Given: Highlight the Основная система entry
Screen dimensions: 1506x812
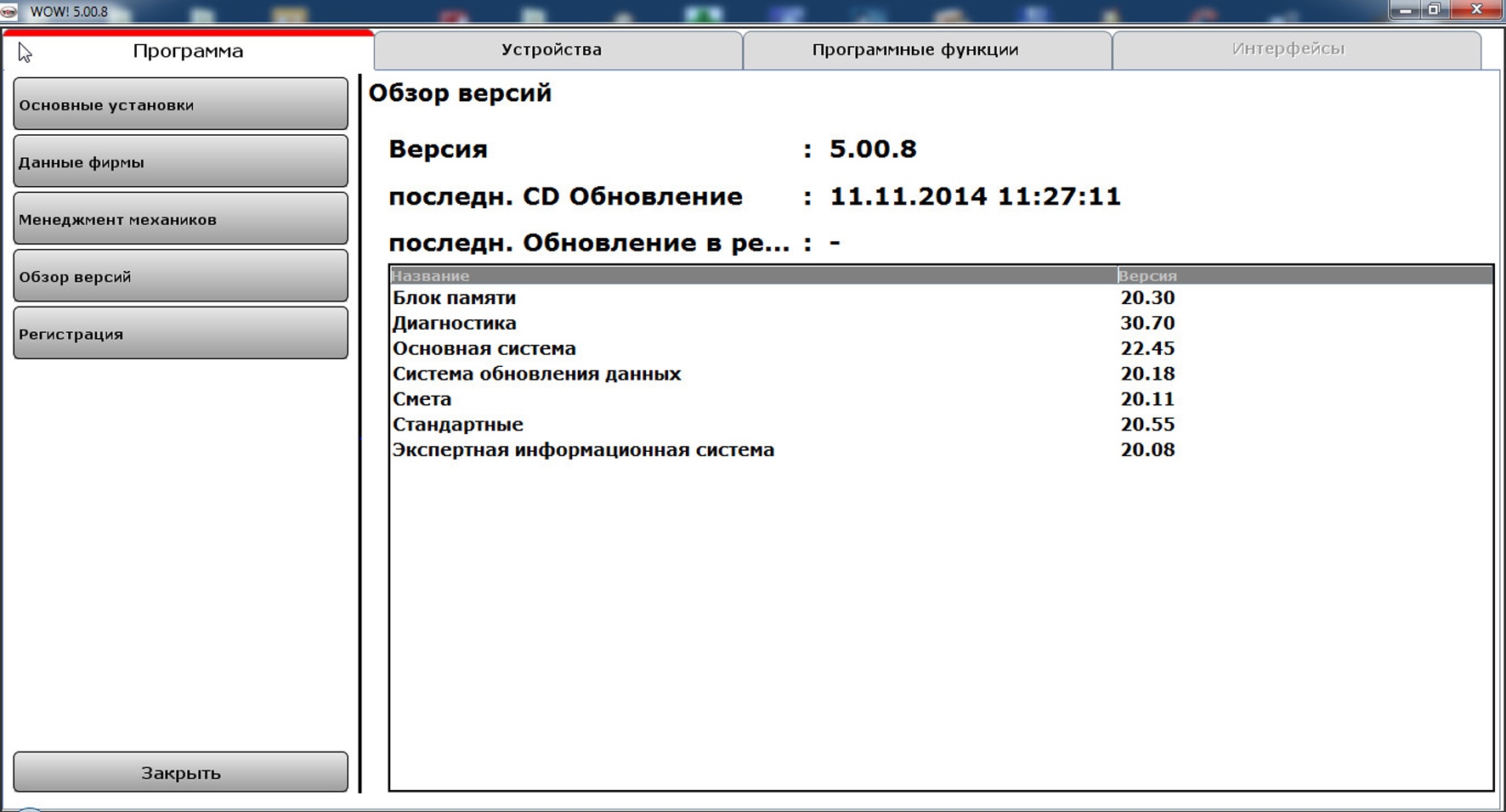Looking at the screenshot, I should pyautogui.click(x=484, y=349).
